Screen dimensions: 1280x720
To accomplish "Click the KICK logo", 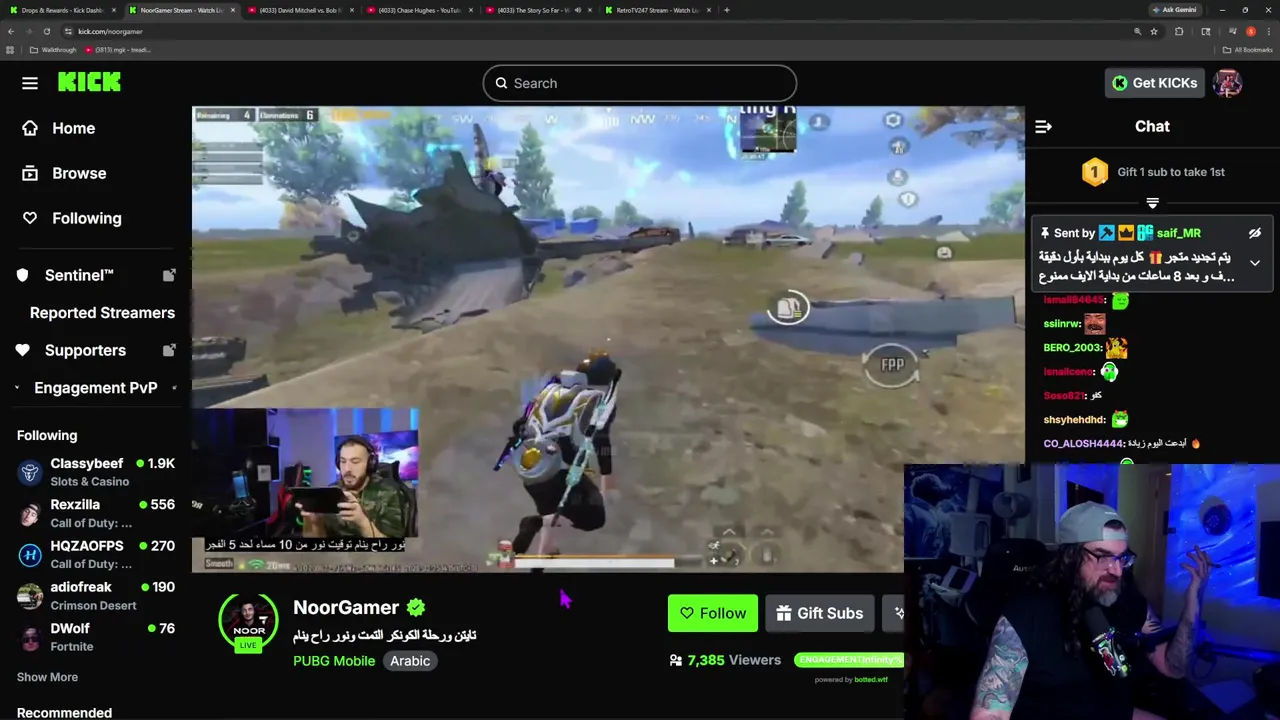I will 89,83.
